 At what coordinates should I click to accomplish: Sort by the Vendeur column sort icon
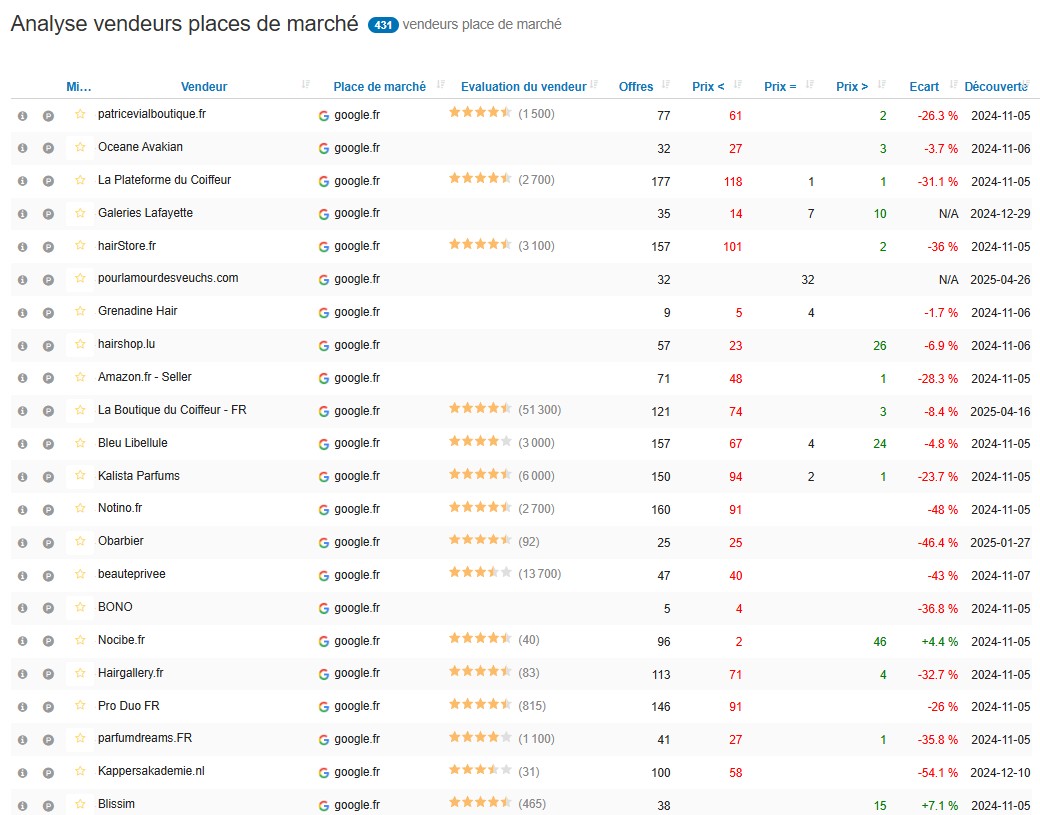click(x=306, y=84)
